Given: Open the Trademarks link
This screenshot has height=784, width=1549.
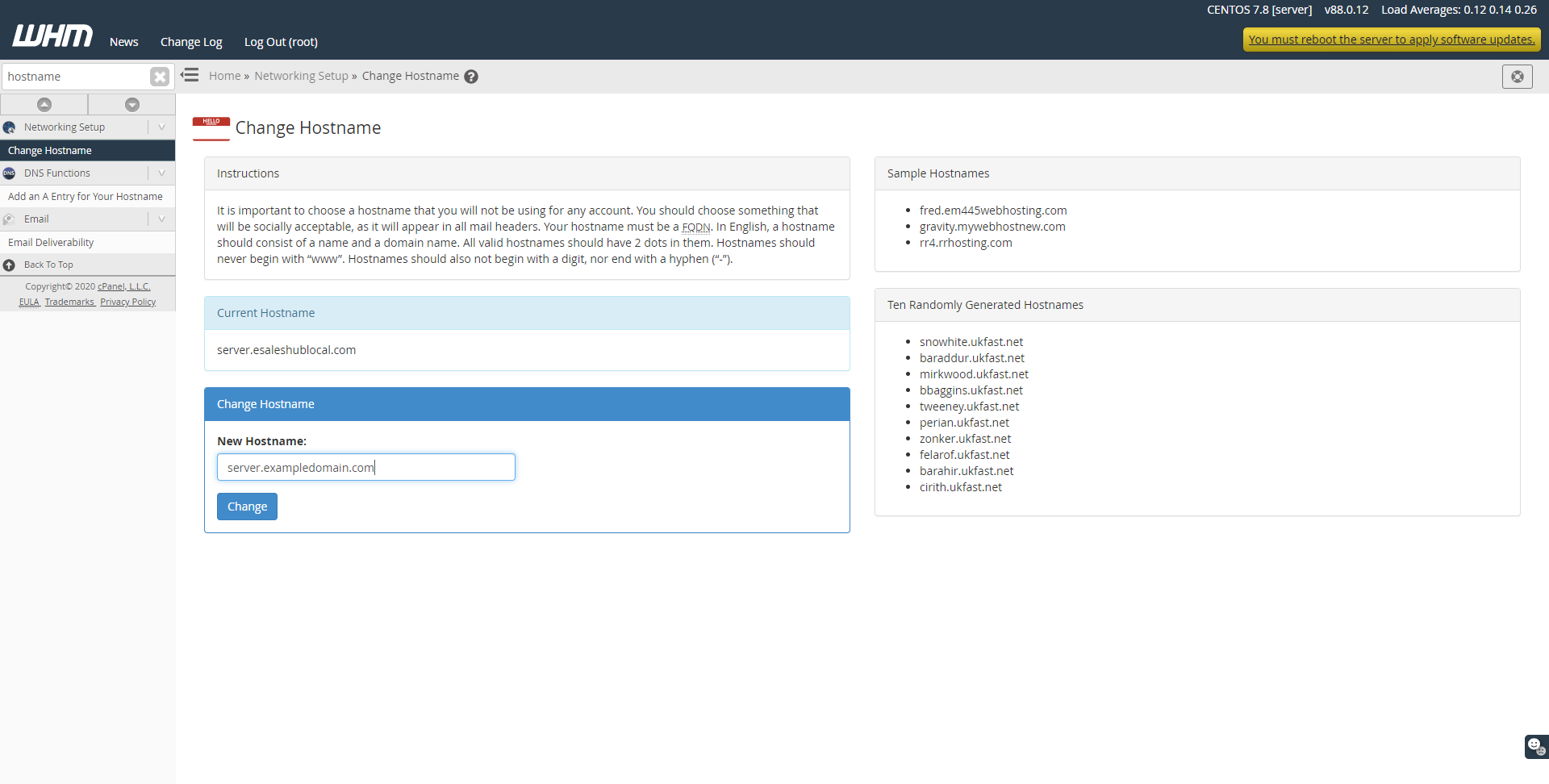Looking at the screenshot, I should (x=69, y=302).
